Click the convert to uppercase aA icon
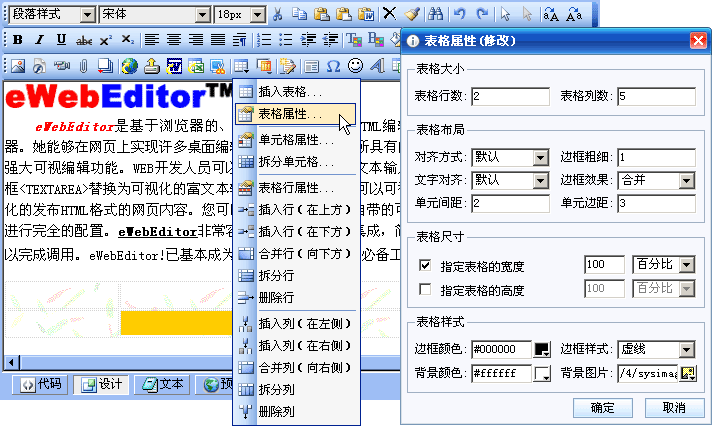 [x=551, y=15]
